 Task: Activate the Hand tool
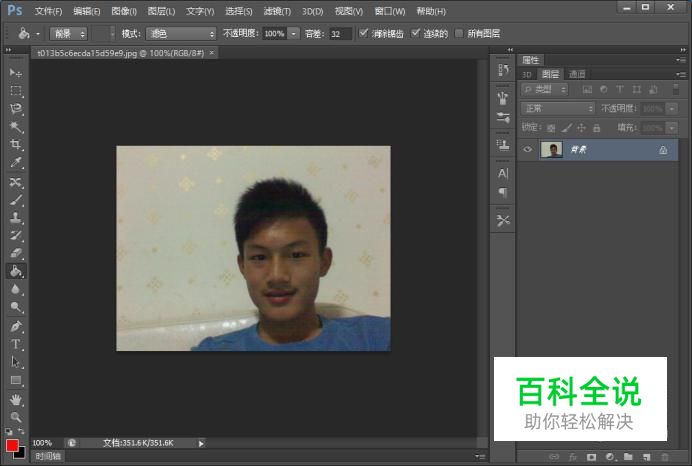[x=16, y=399]
